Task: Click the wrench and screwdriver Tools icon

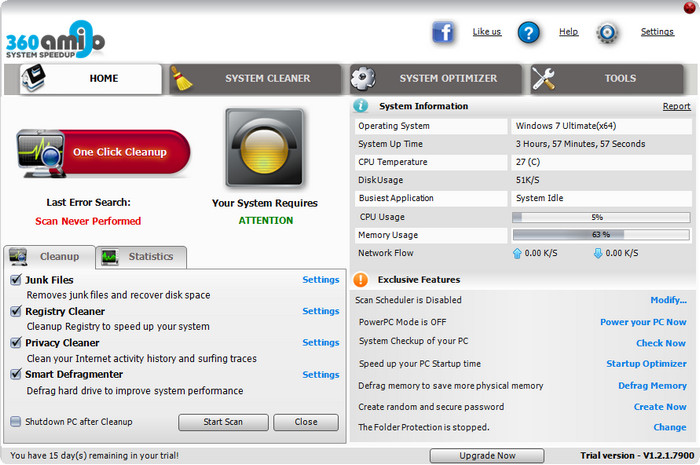Action: [543, 79]
